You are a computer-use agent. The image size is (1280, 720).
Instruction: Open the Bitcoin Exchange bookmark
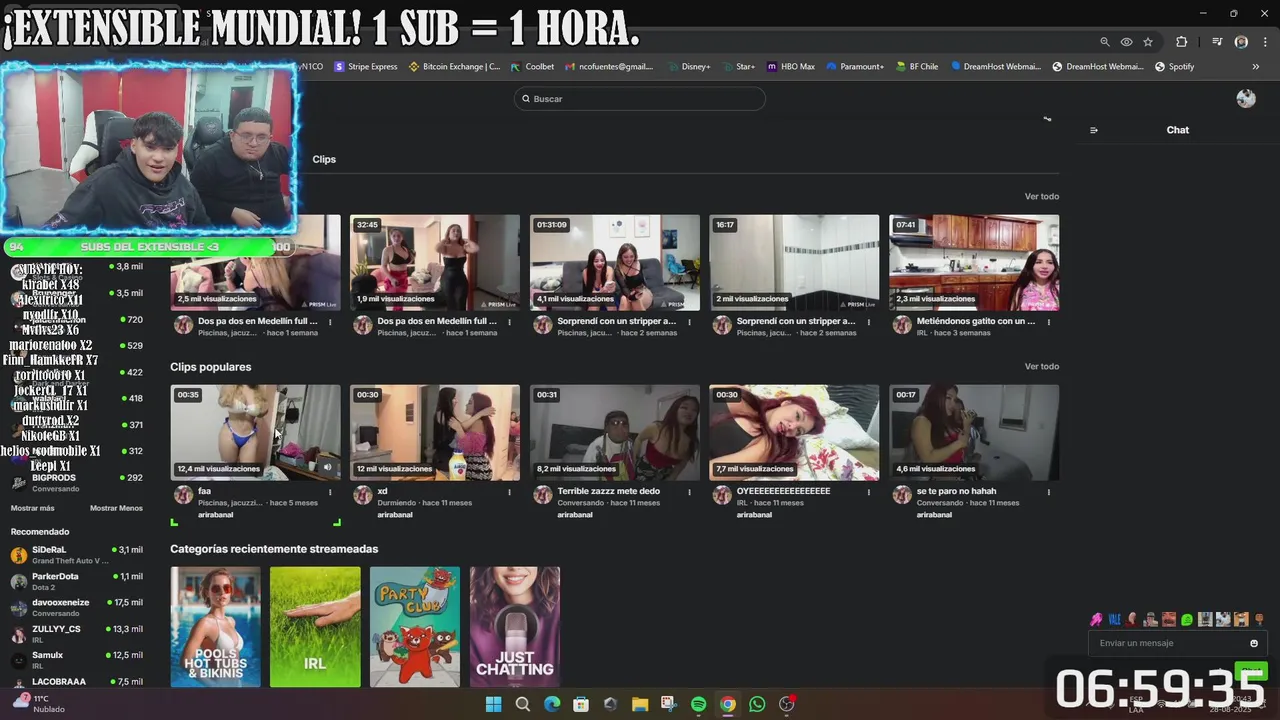[455, 67]
